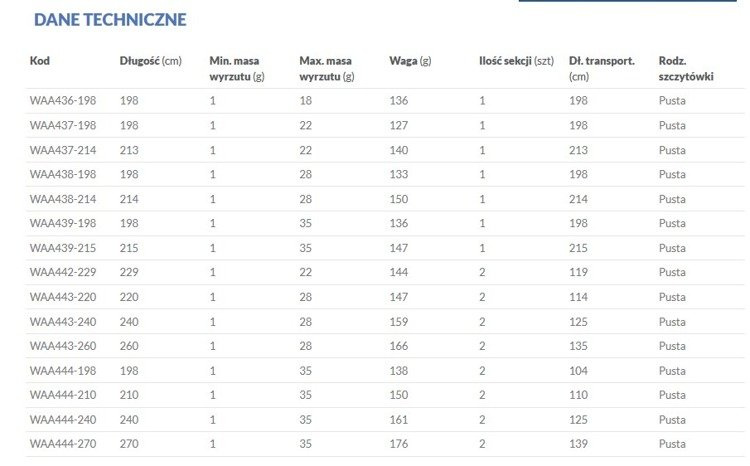Screen dimensions: 750x466
Task: Select transport length 104 in WAA444-198 row
Action: 578,370
